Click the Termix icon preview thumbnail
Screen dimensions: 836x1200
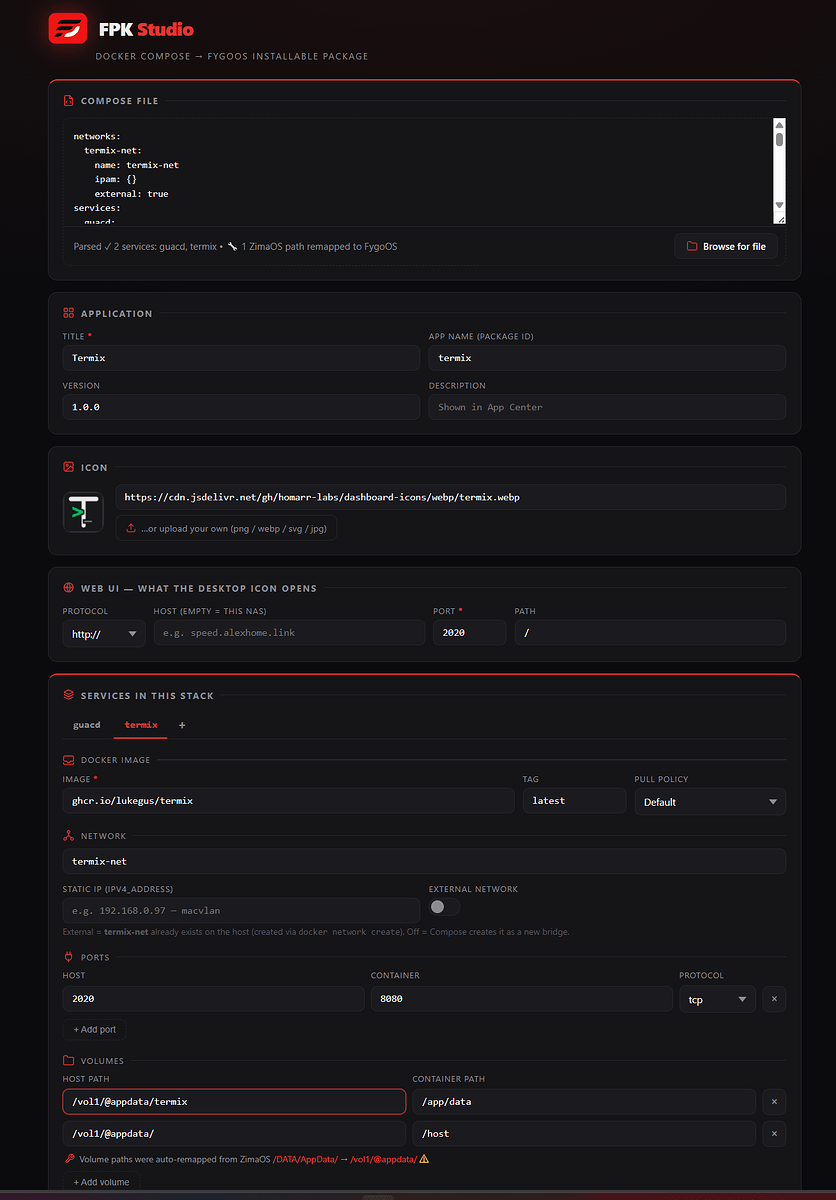[x=83, y=513]
